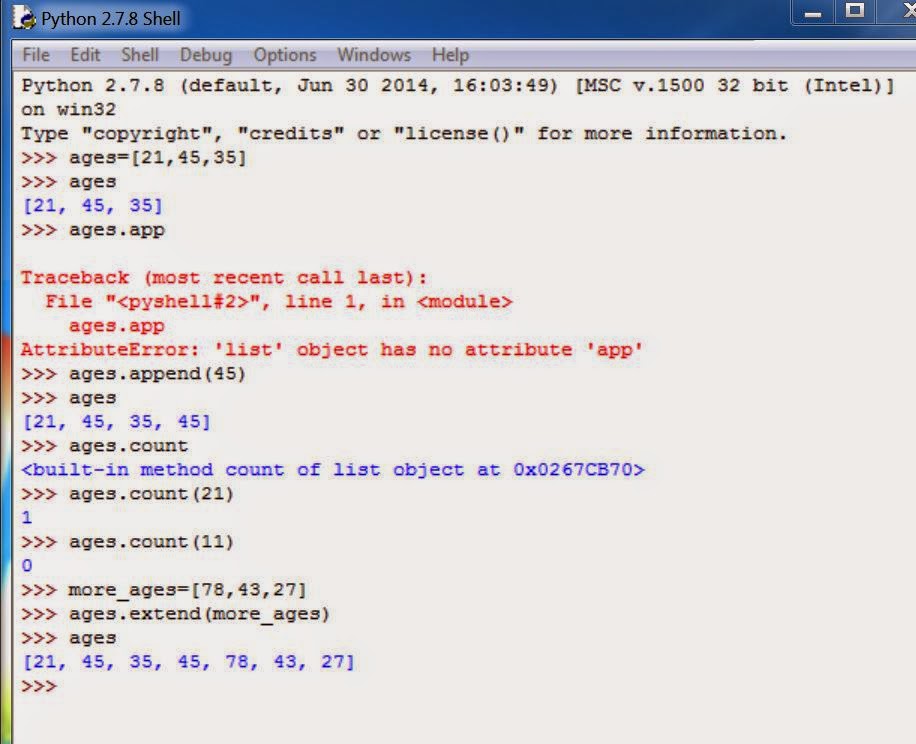Open the Help menu
Viewport: 916px width, 744px height.
tap(450, 55)
